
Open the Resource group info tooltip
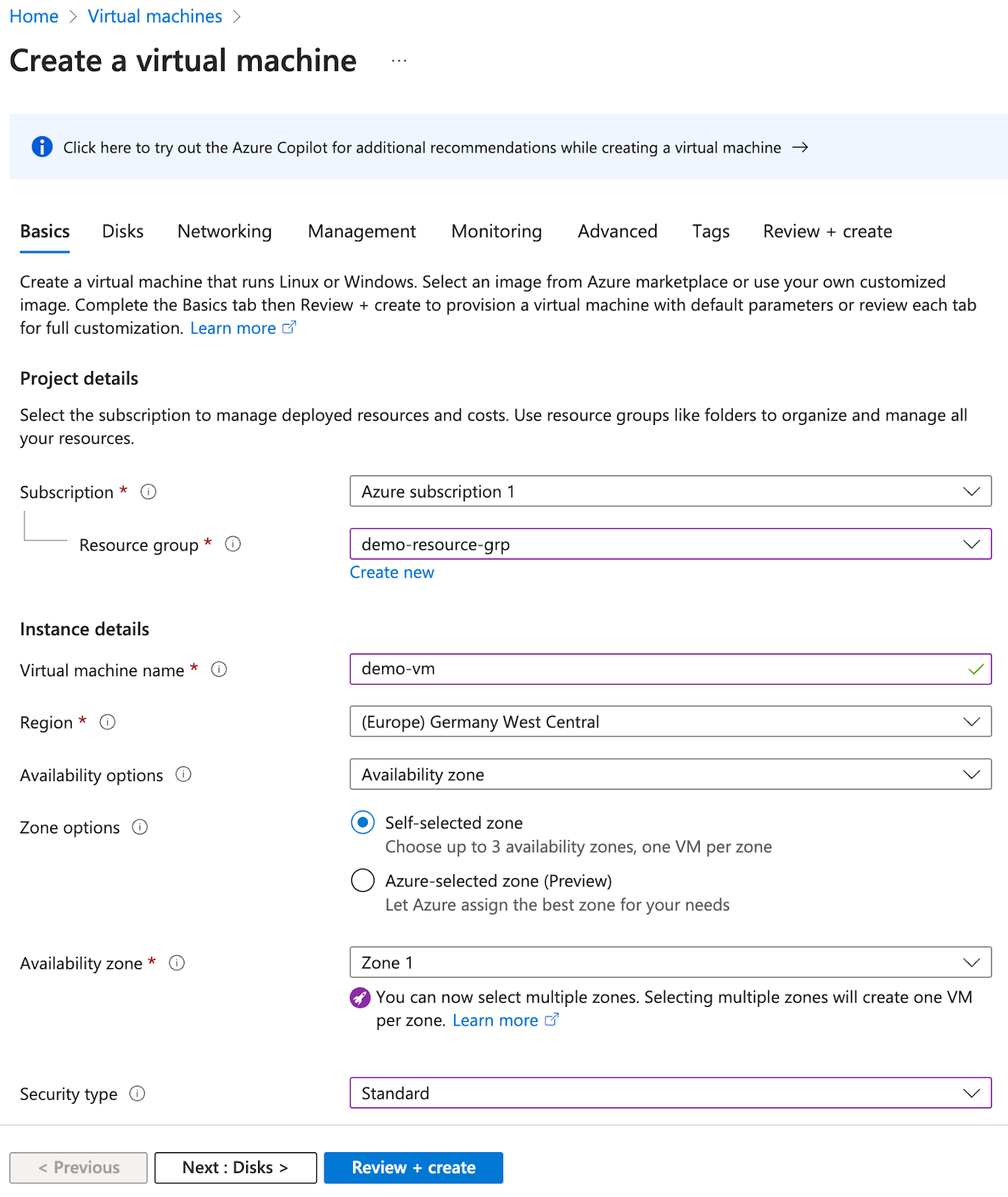(233, 545)
